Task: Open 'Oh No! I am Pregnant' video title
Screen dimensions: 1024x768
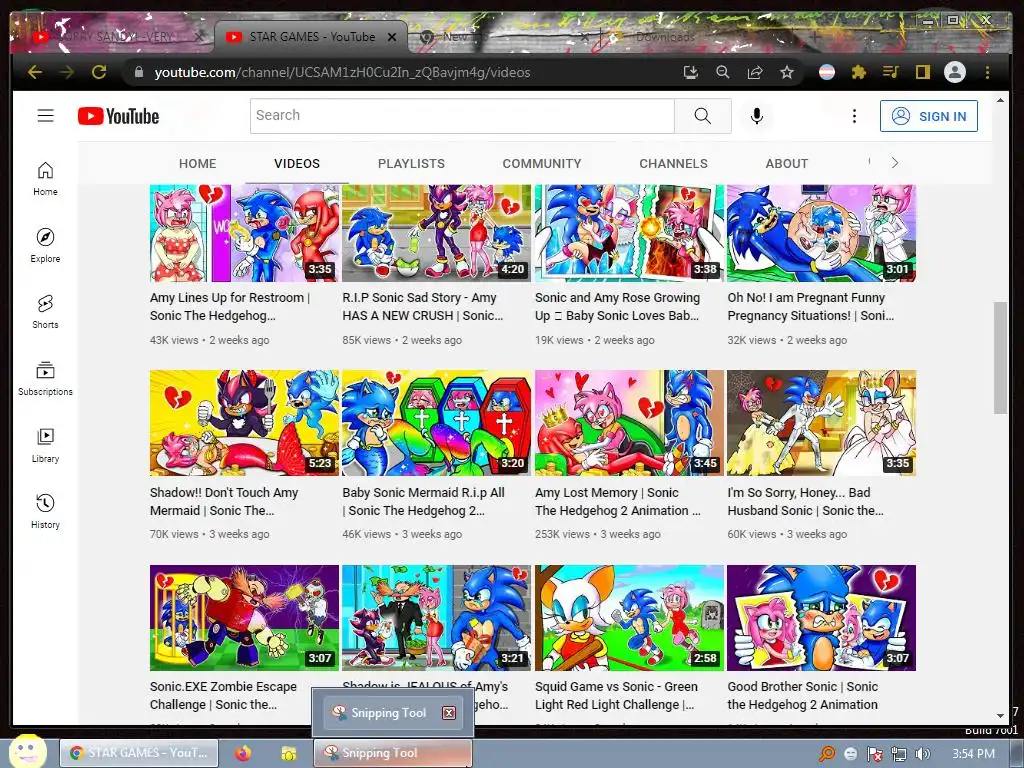Action: coord(810,306)
